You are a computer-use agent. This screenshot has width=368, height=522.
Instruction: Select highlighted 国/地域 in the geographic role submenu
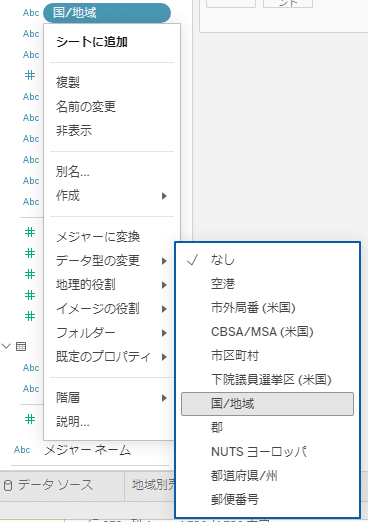click(x=267, y=404)
